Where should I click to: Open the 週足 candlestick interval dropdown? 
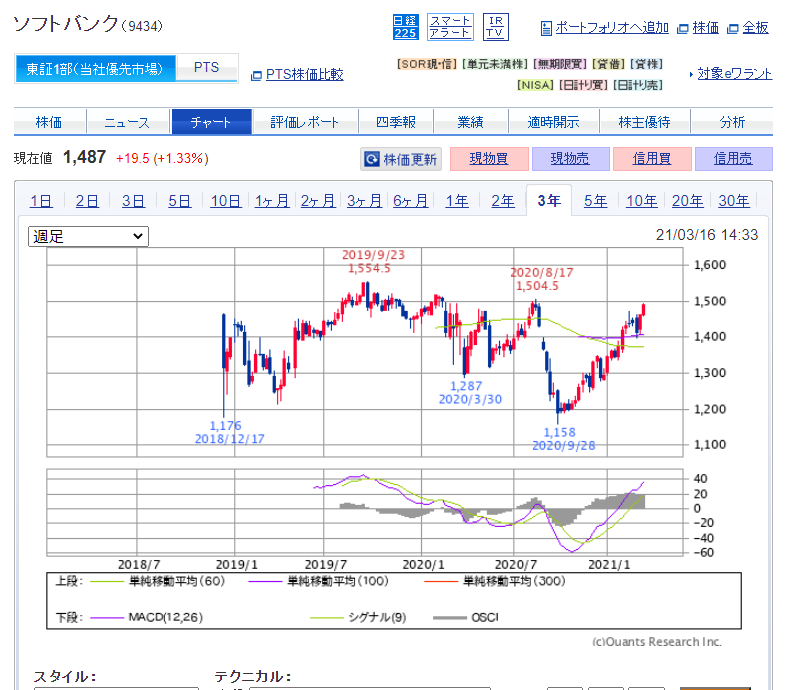[x=88, y=236]
